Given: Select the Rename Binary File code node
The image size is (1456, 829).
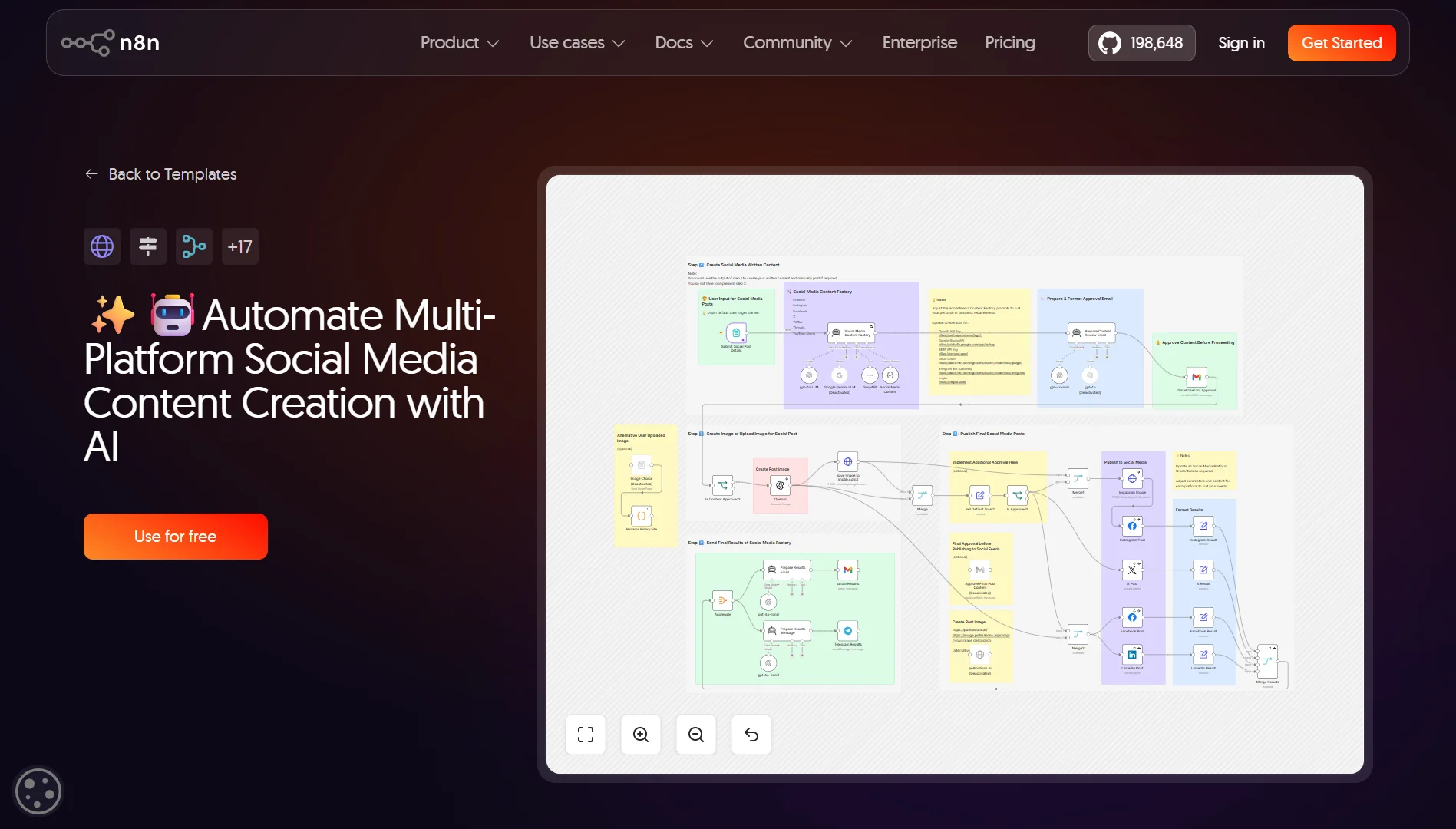Looking at the screenshot, I should (x=641, y=516).
